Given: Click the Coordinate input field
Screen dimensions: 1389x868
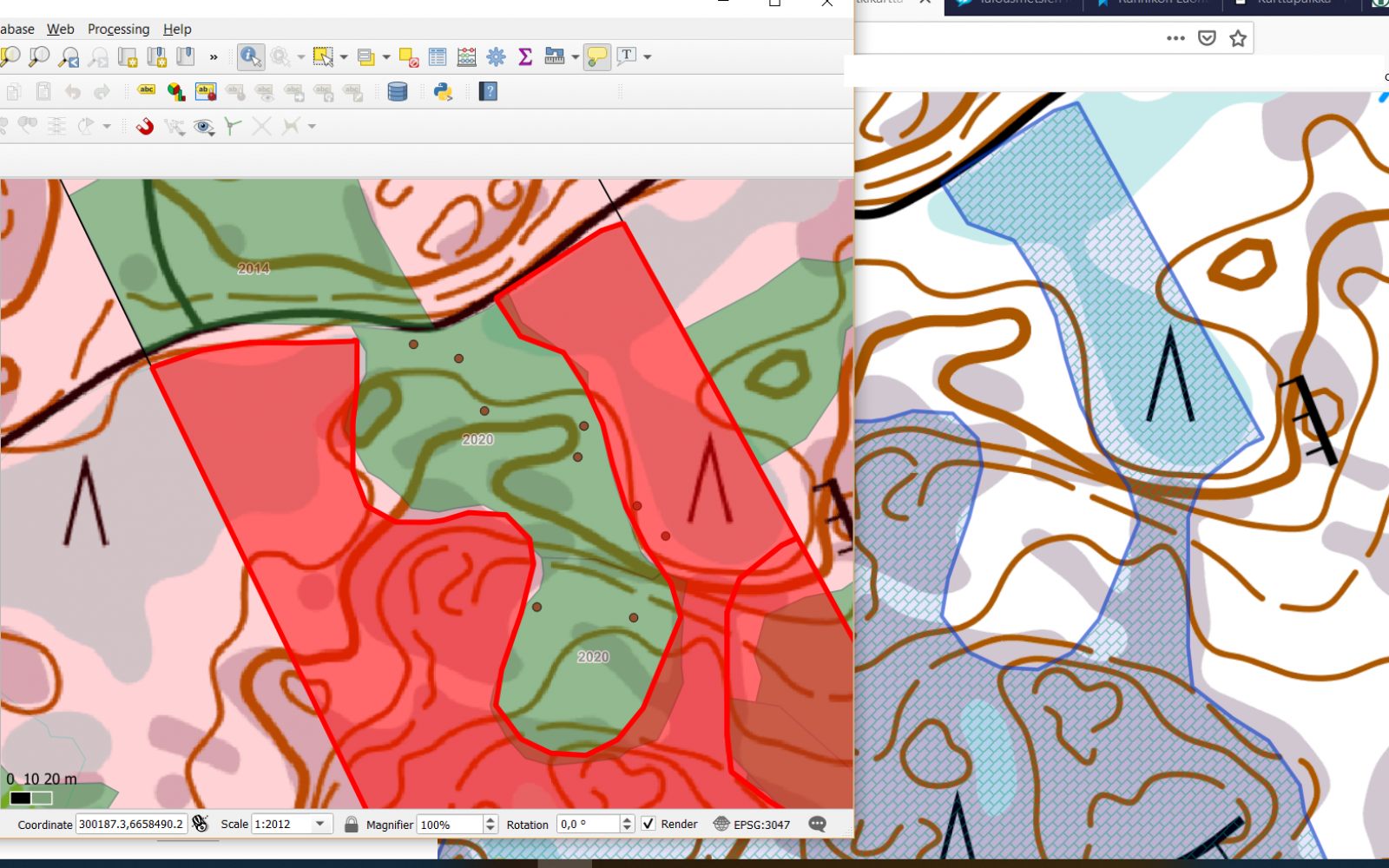Looking at the screenshot, I should tap(131, 824).
